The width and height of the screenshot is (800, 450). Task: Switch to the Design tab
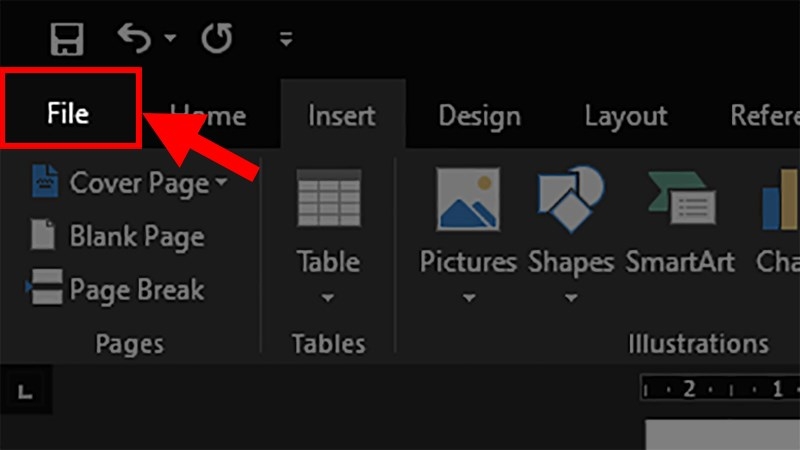[479, 116]
